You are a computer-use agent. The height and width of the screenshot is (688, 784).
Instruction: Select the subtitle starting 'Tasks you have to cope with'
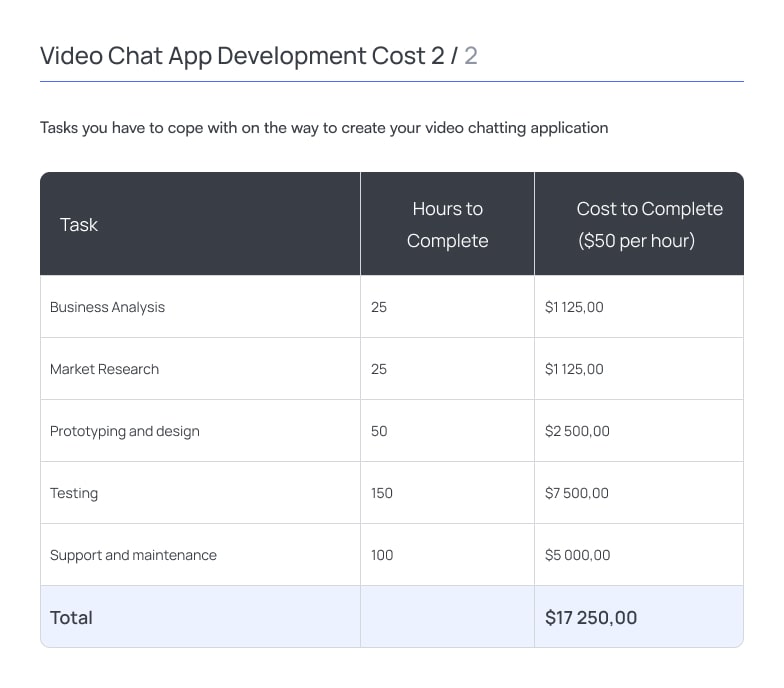pos(324,128)
